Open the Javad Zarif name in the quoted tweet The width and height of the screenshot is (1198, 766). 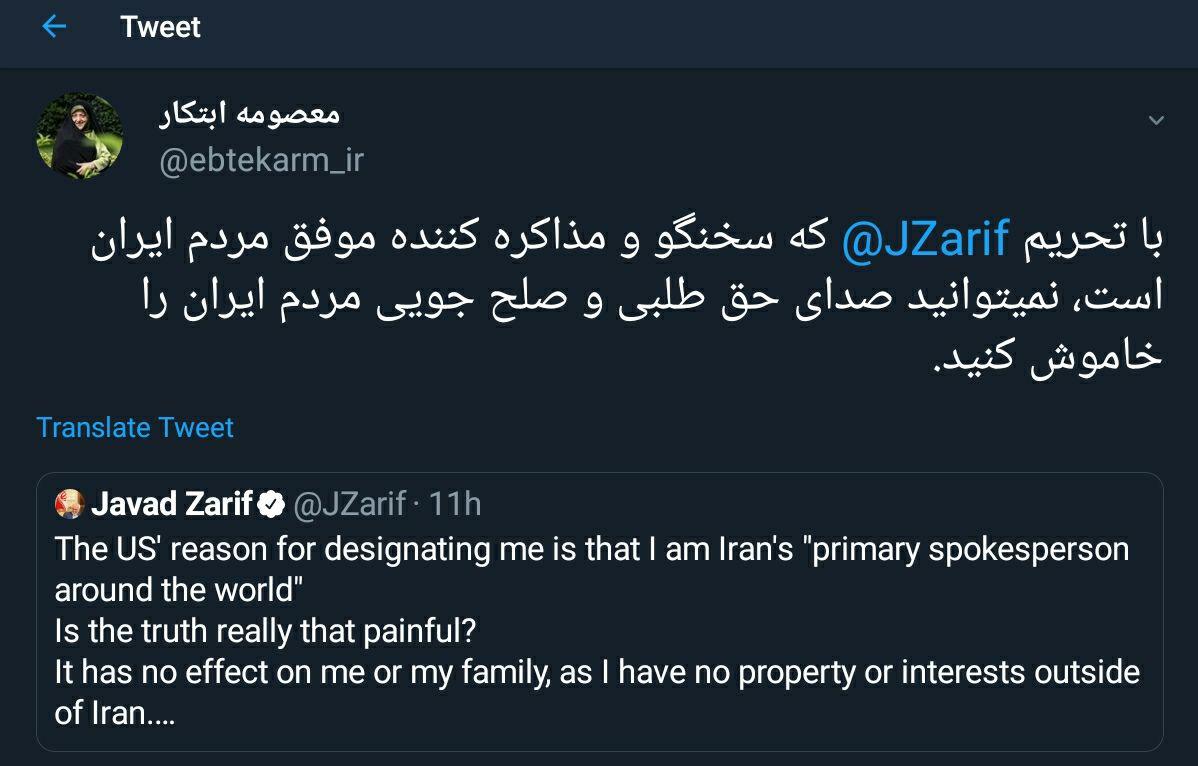171,505
